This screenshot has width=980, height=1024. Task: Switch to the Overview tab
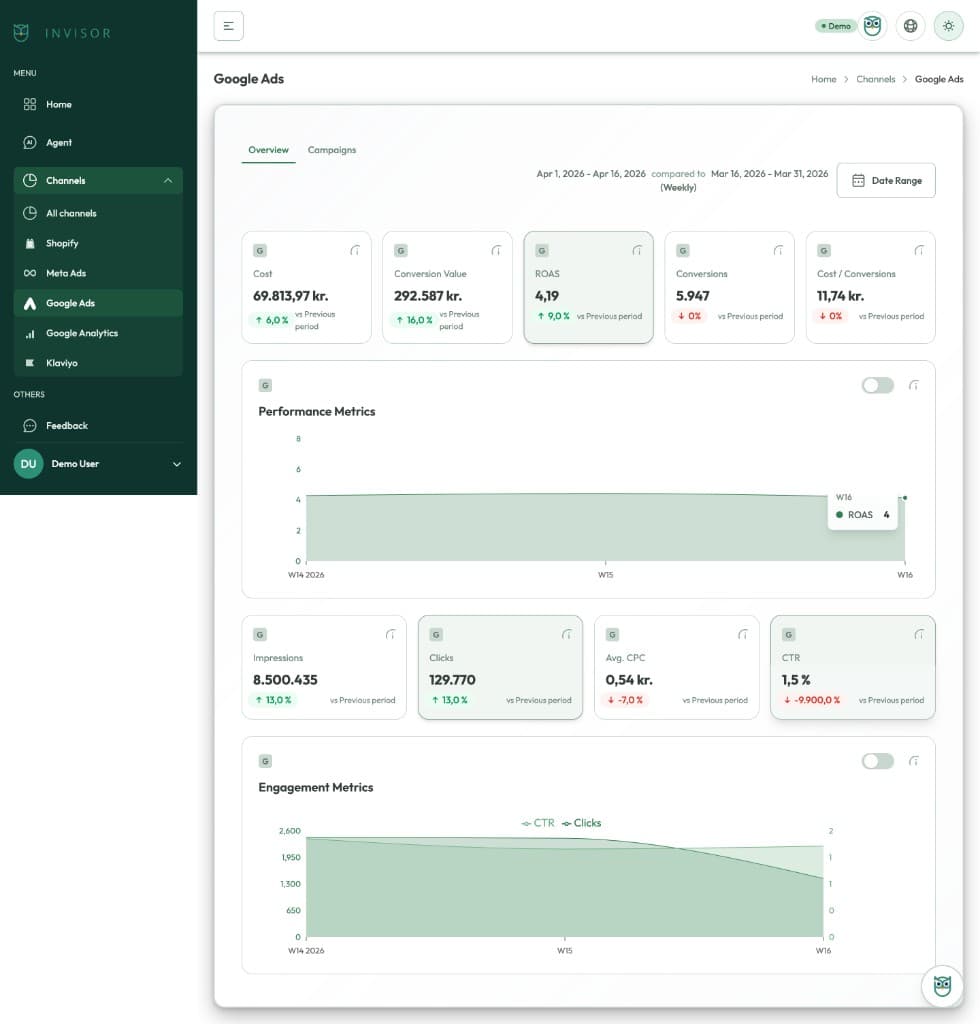click(x=268, y=150)
